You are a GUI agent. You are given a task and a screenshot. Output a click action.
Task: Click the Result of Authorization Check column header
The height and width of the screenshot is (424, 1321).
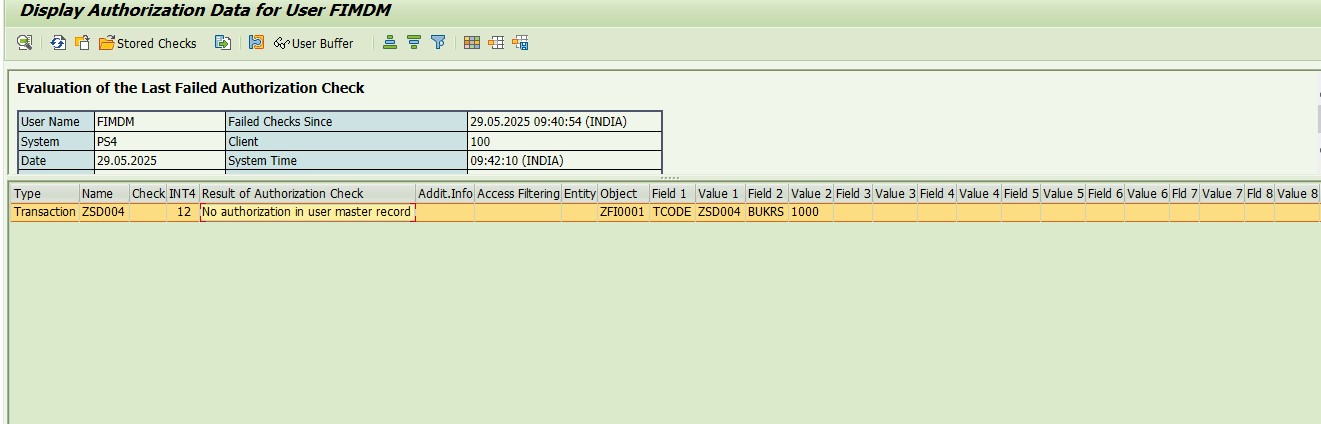(x=282, y=193)
